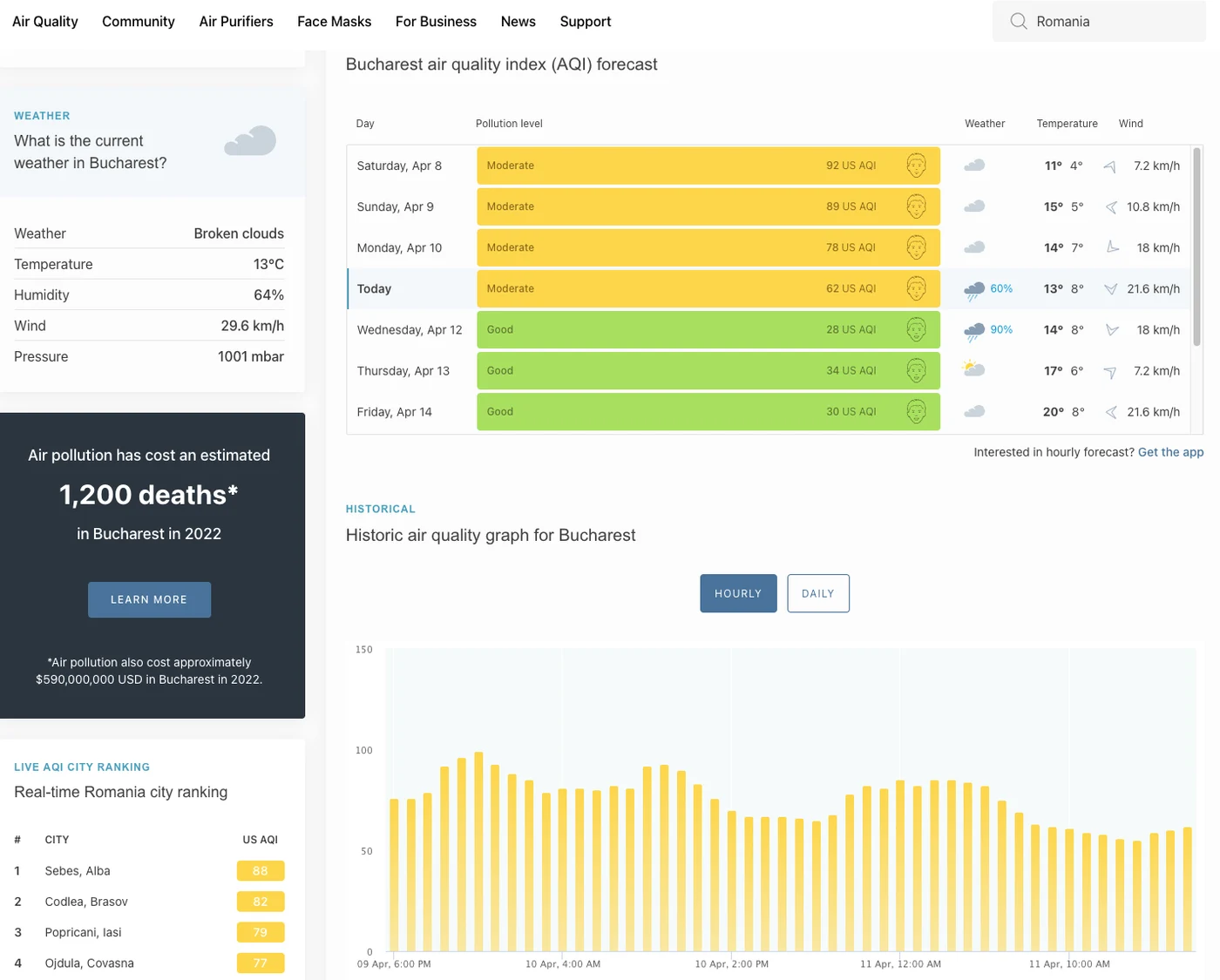Click the search field containing Romania

1100,21
